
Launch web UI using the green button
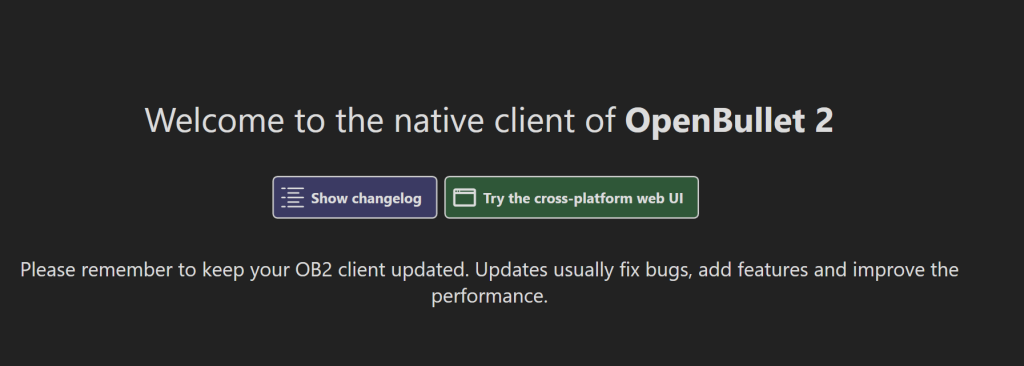[x=571, y=197]
